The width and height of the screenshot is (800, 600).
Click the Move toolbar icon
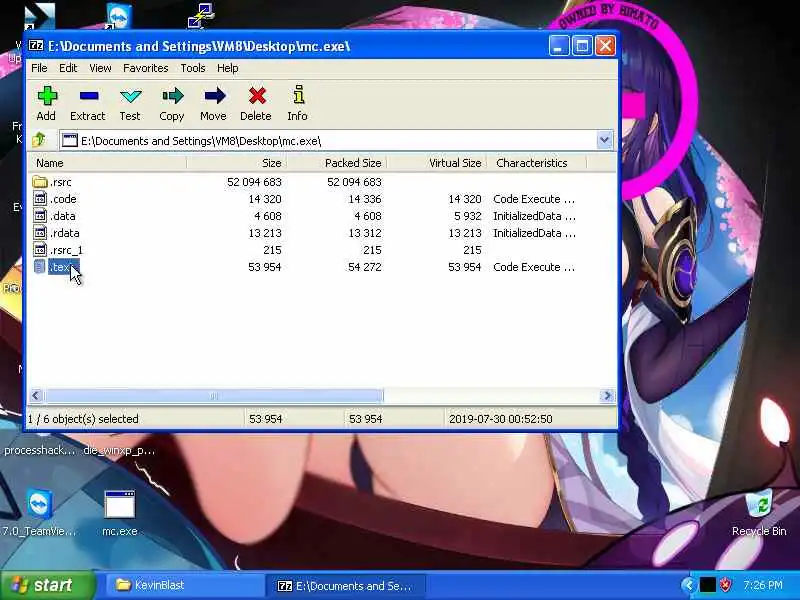pos(214,96)
